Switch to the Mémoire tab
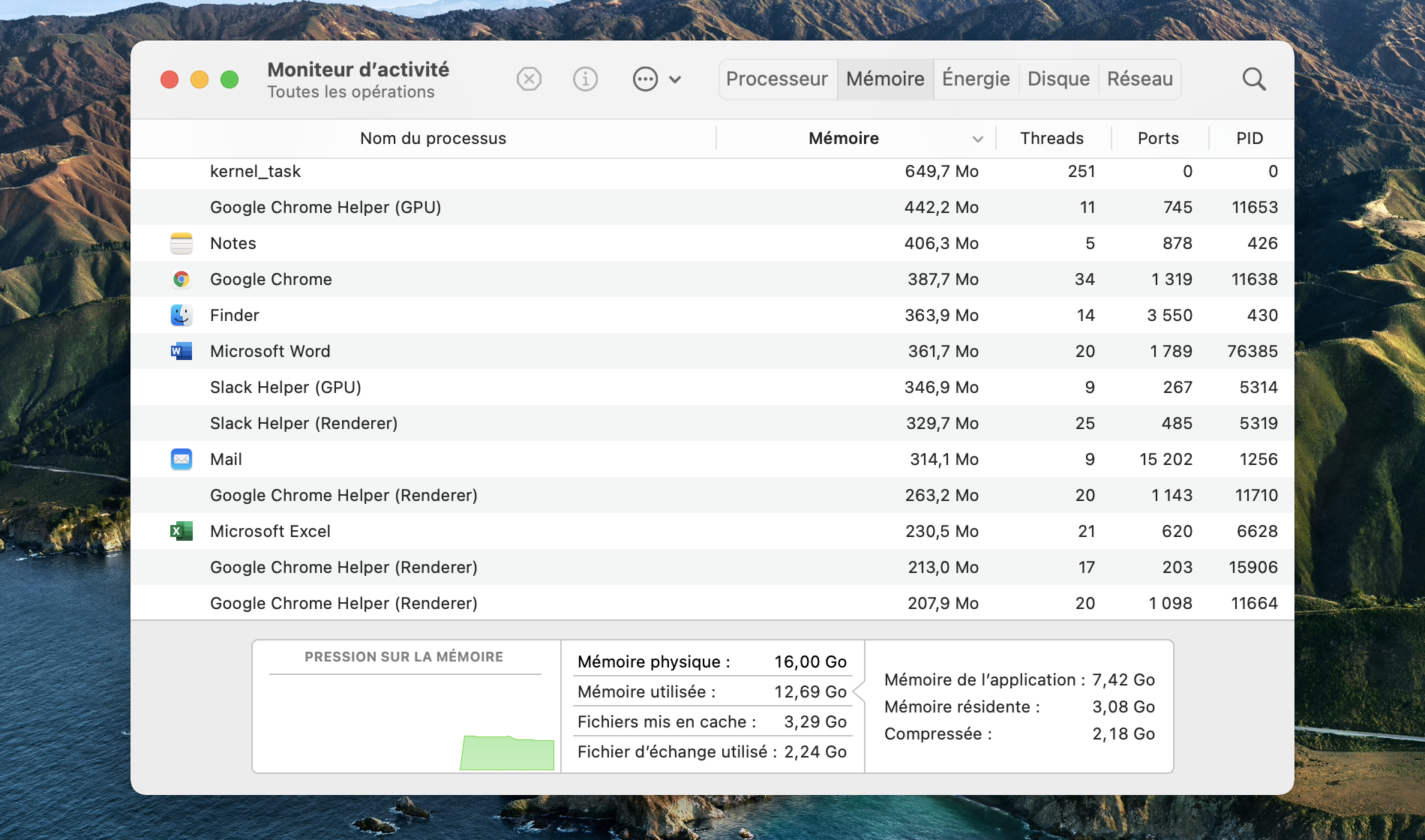The height and width of the screenshot is (840, 1425). [885, 79]
